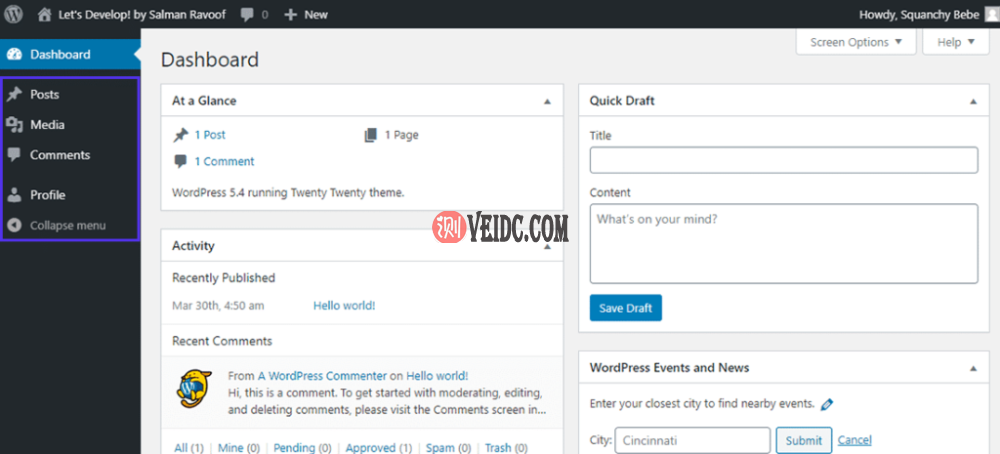The width and height of the screenshot is (1000, 454).
Task: Click the user avatar beside Howdy
Action: tap(991, 15)
